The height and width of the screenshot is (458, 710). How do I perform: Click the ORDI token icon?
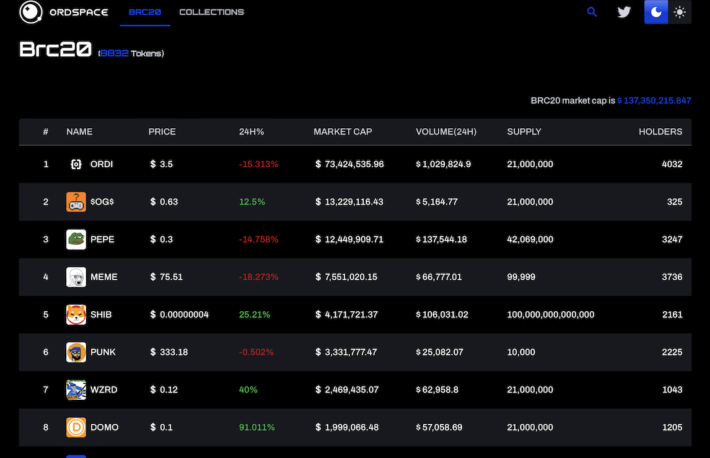76,164
